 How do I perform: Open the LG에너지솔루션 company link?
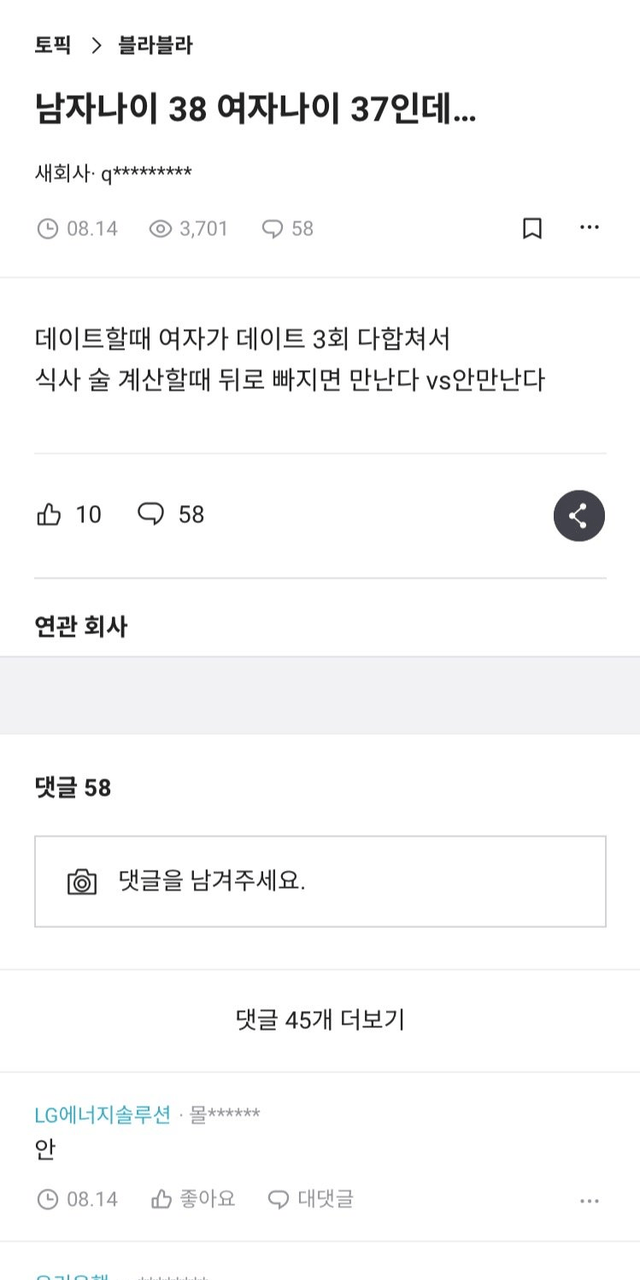click(x=102, y=1115)
